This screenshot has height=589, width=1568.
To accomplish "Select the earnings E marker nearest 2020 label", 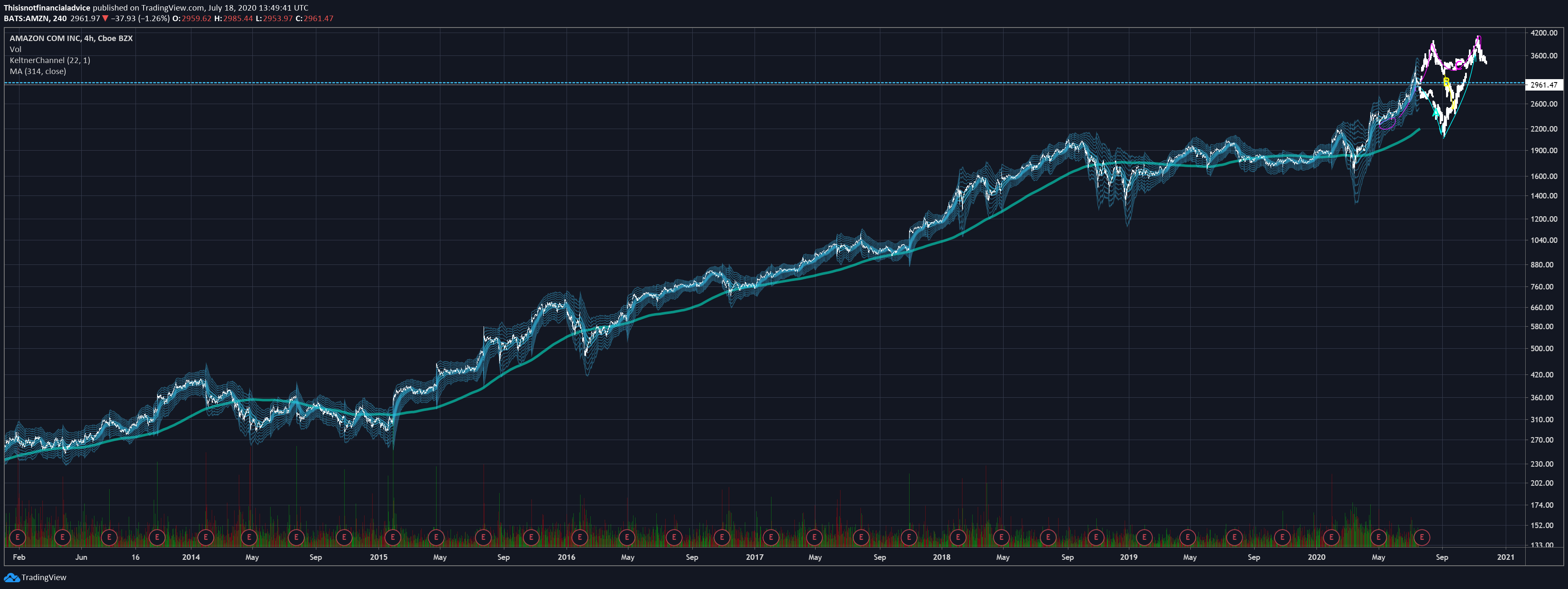I will [x=1331, y=537].
